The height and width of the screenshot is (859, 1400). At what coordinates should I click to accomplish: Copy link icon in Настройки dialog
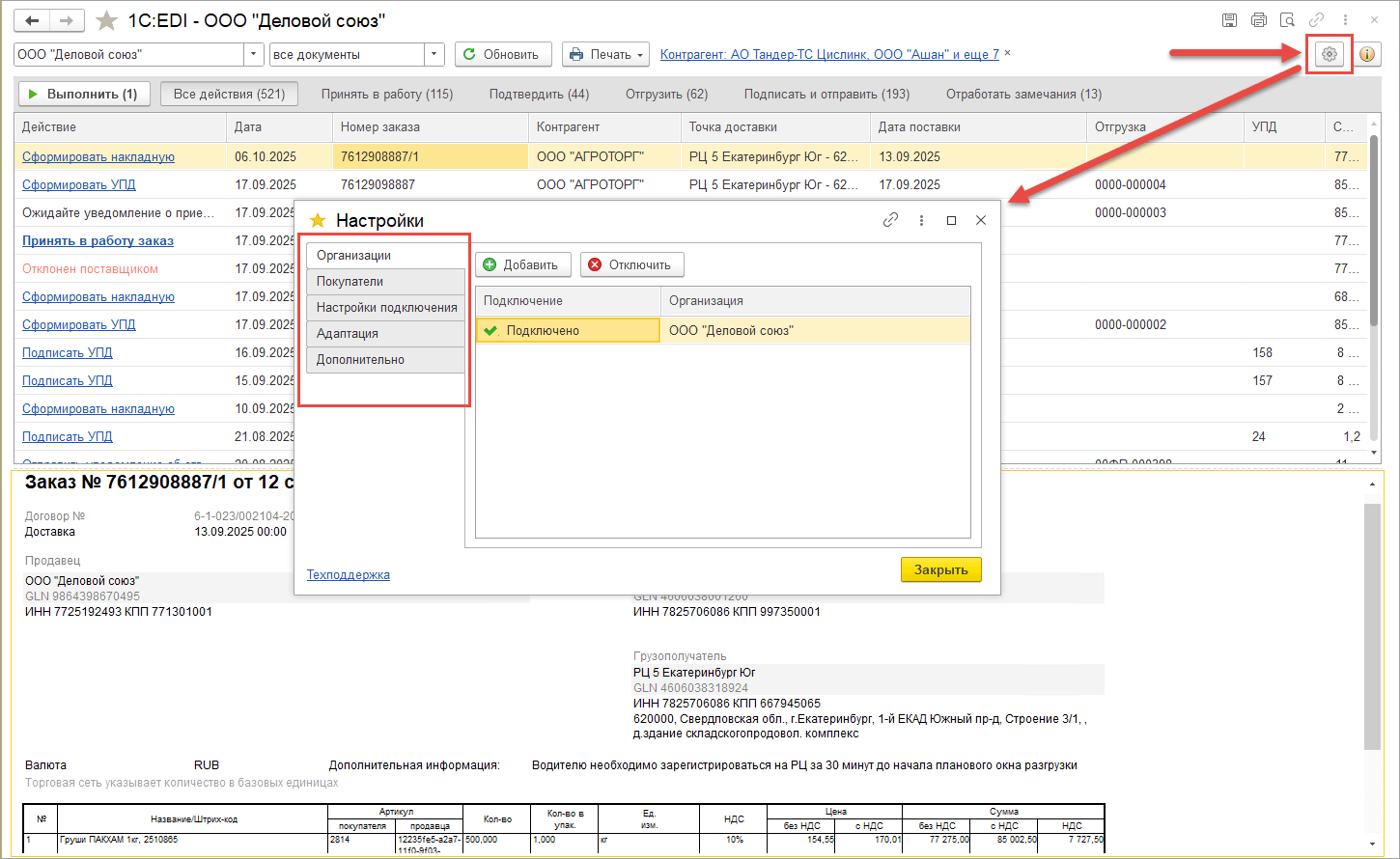pyautogui.click(x=890, y=220)
